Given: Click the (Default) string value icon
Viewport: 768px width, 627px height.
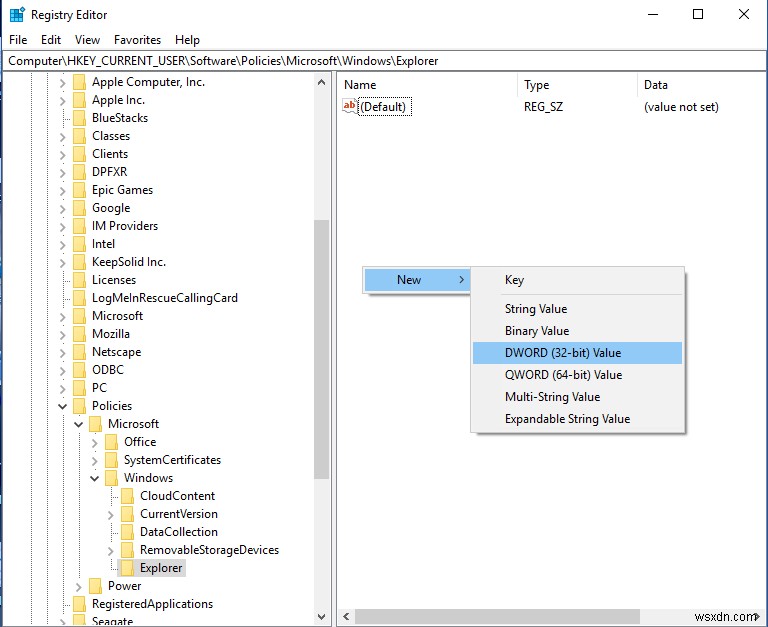Looking at the screenshot, I should 349,106.
